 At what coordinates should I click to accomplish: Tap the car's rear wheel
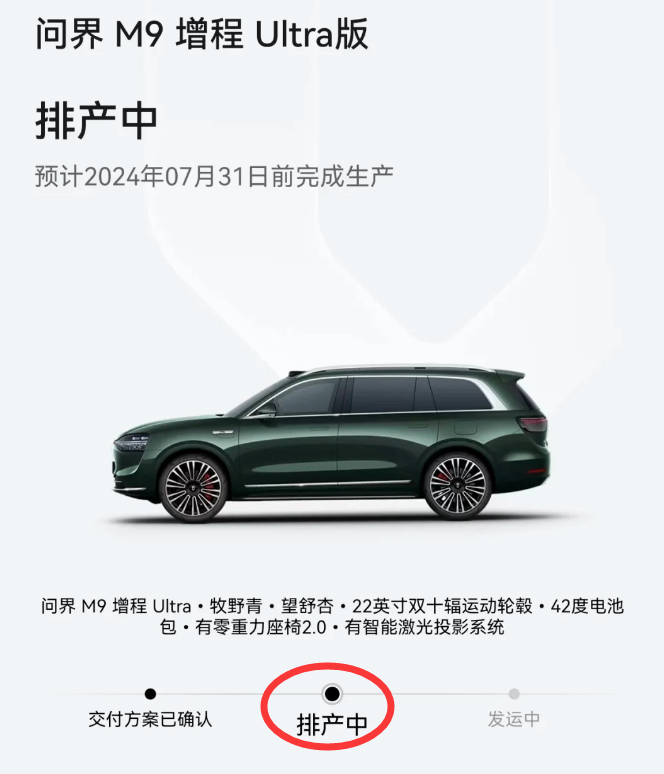tap(458, 486)
